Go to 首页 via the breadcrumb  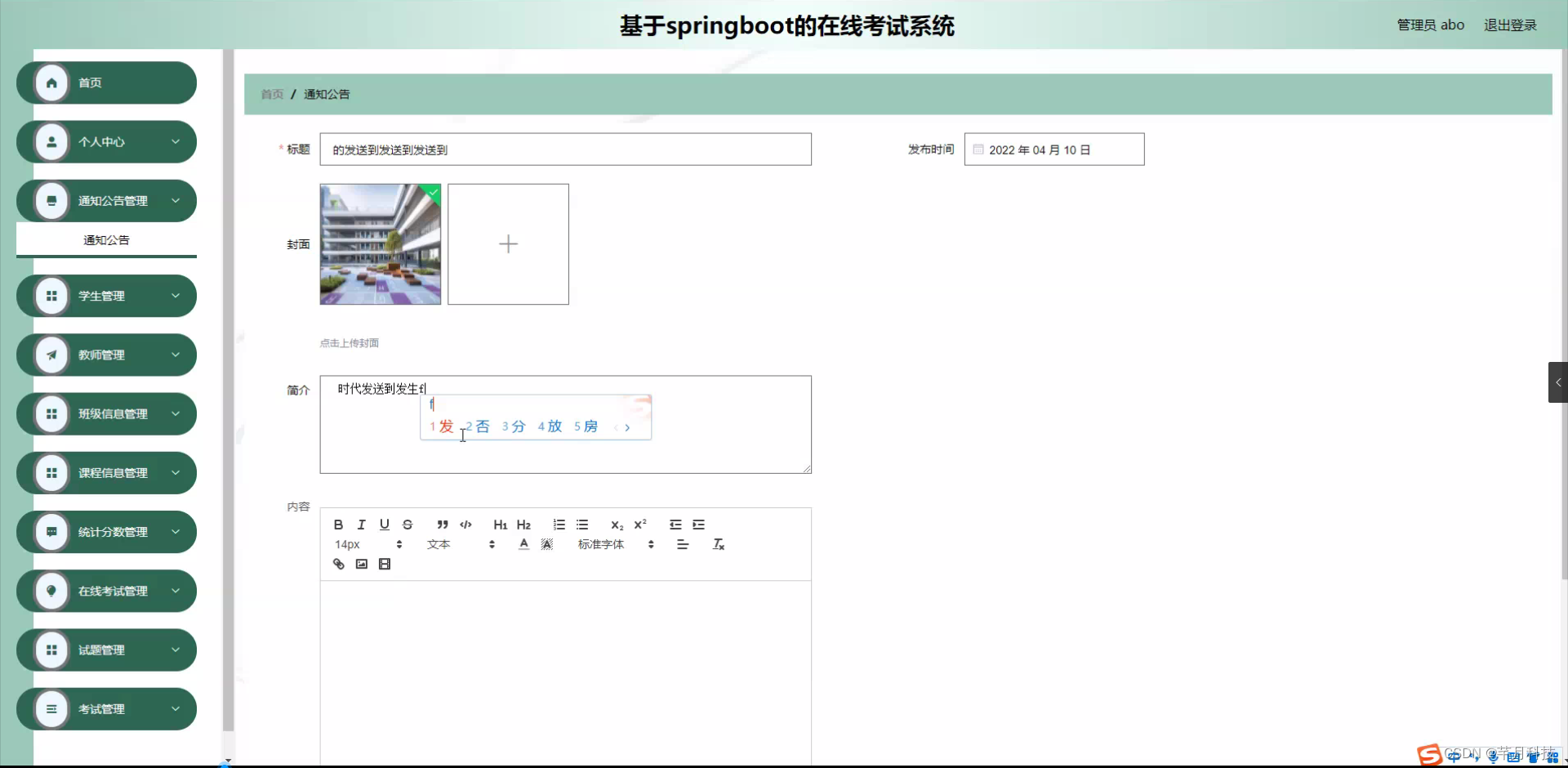point(271,94)
